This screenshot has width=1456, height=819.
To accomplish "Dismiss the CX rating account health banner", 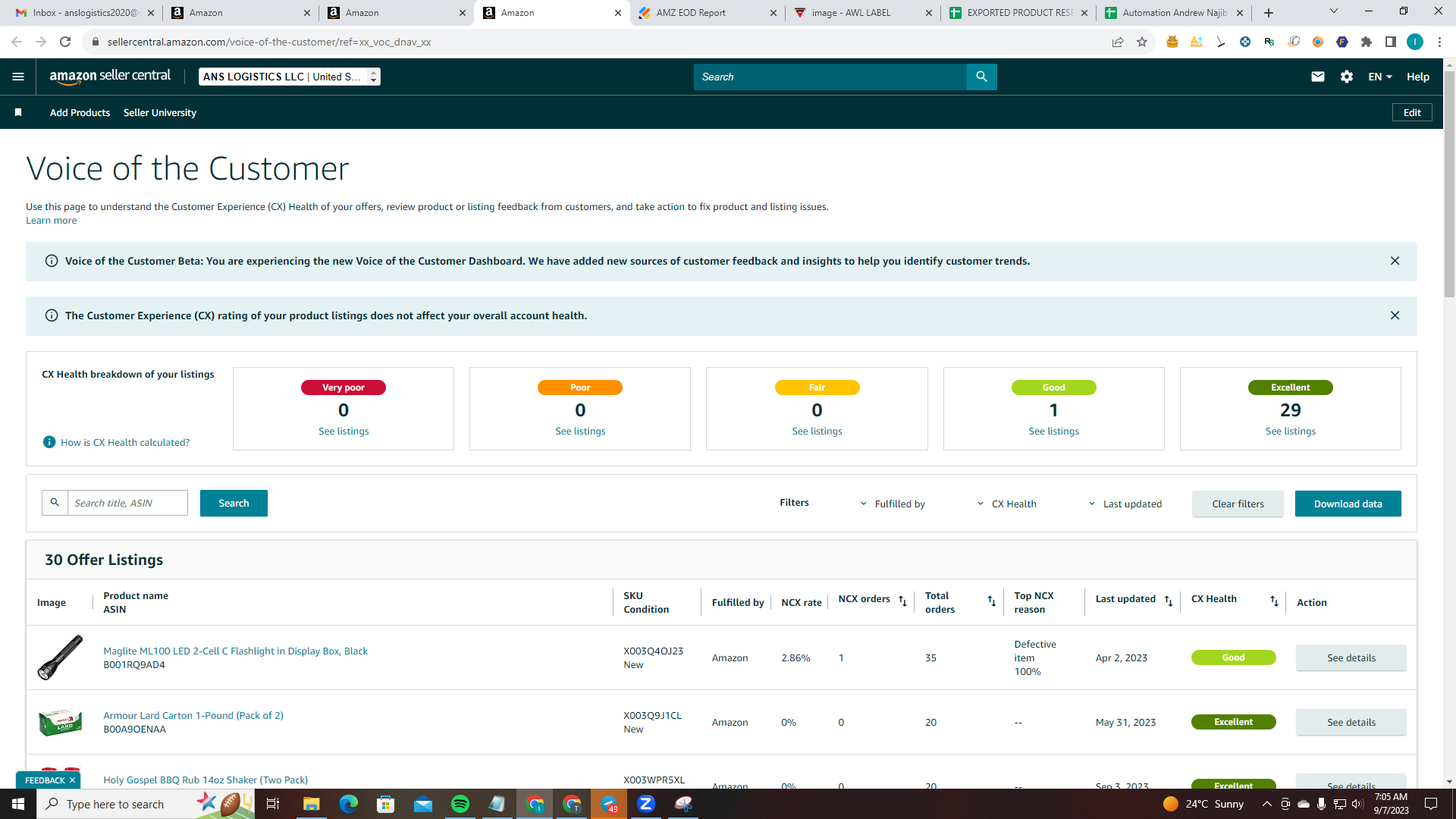I will pos(1395,315).
